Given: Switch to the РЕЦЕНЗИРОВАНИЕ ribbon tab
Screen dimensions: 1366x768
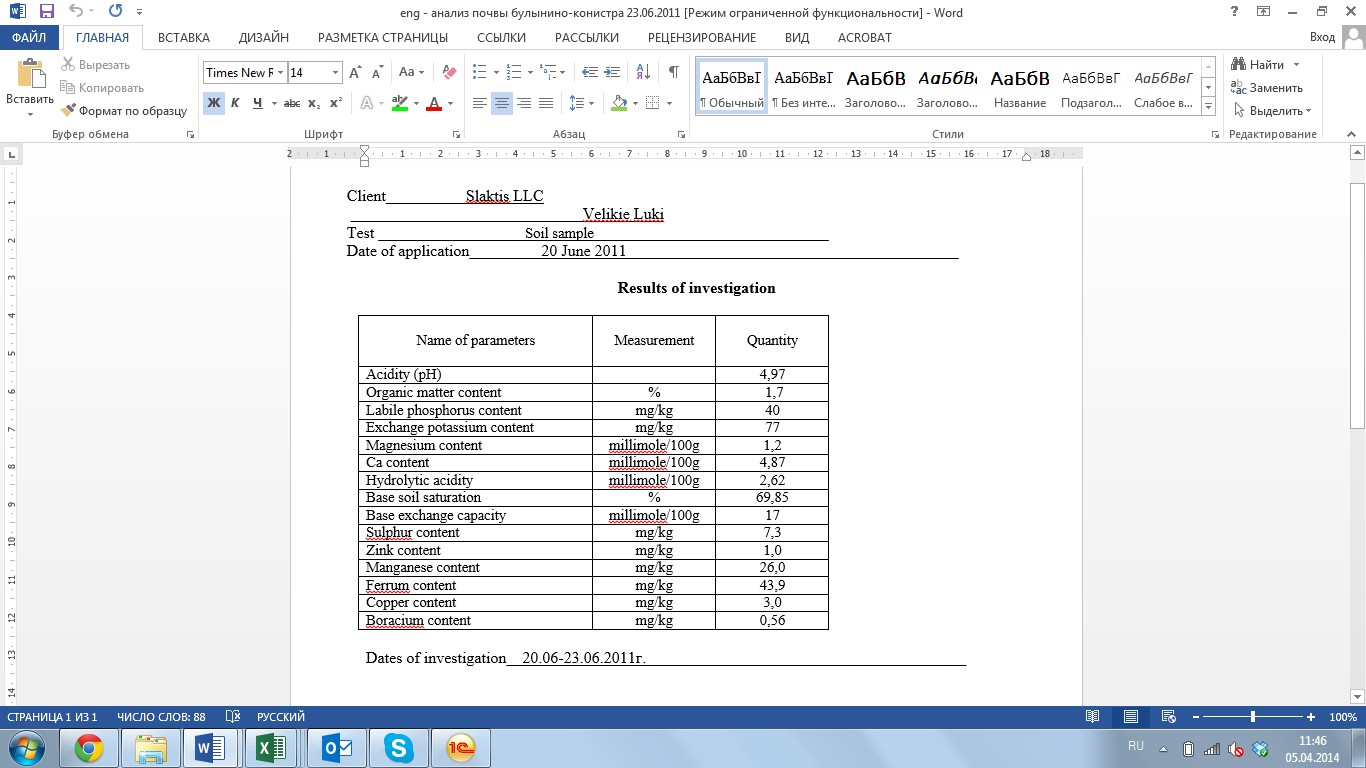Looking at the screenshot, I should click(702, 38).
